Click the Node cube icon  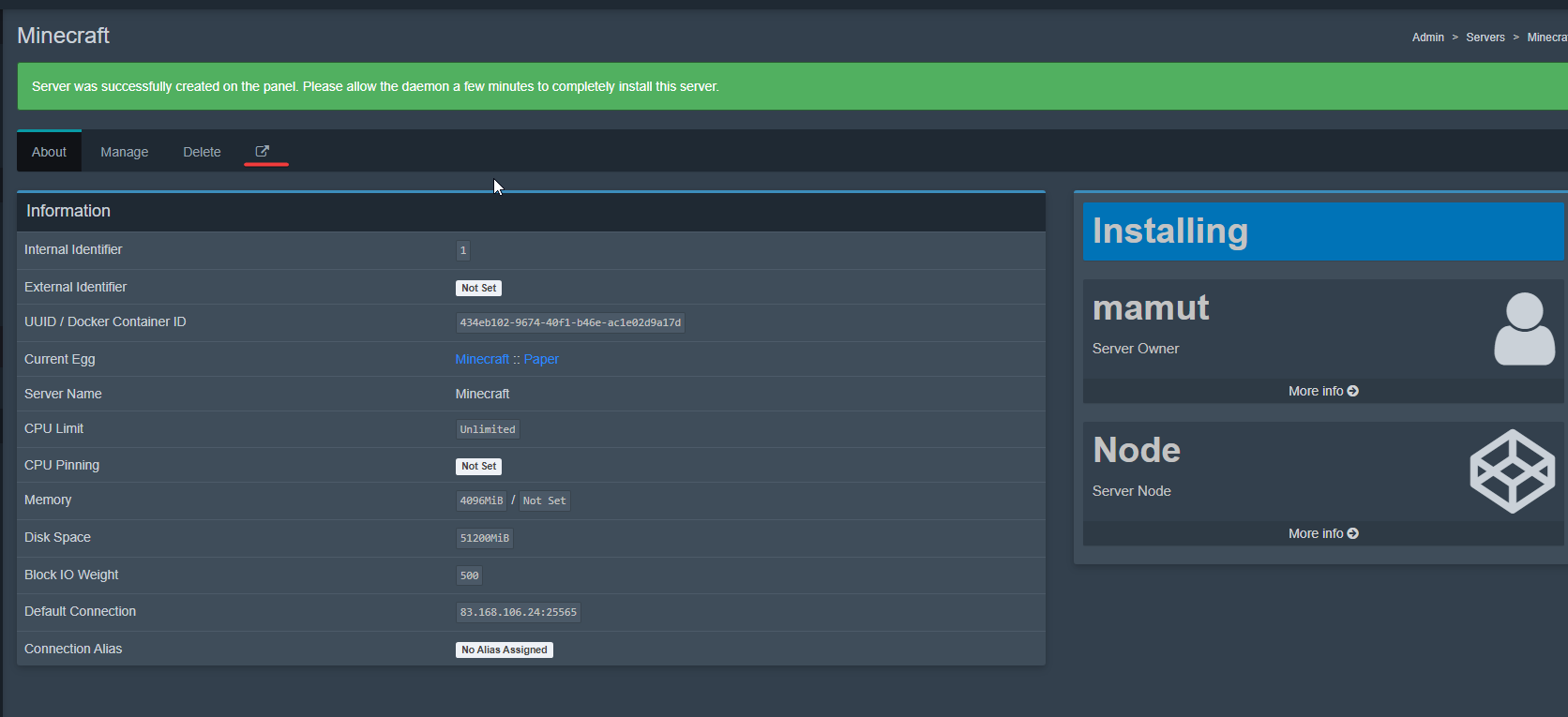pyautogui.click(x=1512, y=471)
